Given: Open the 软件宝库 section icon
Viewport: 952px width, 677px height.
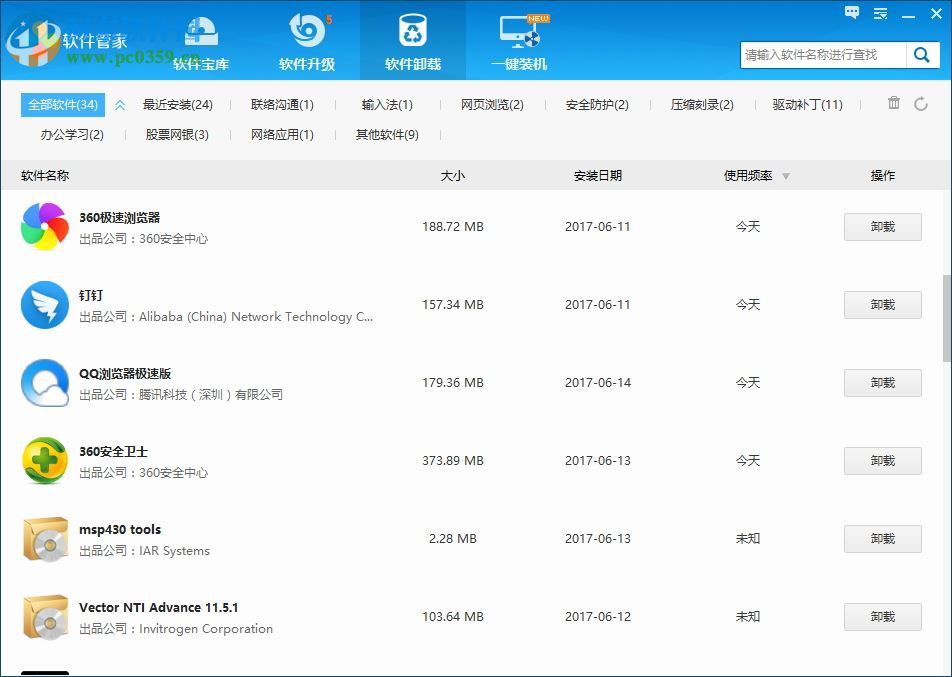Looking at the screenshot, I should click(x=201, y=30).
